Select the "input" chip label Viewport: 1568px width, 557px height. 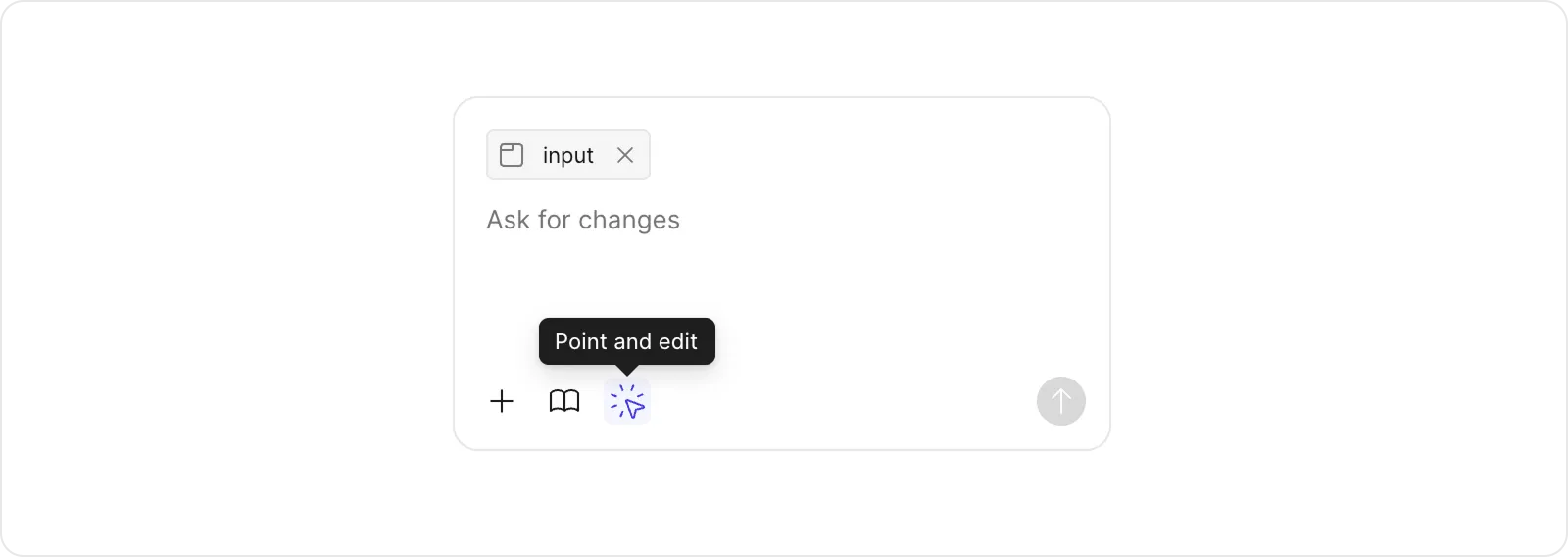(568, 155)
